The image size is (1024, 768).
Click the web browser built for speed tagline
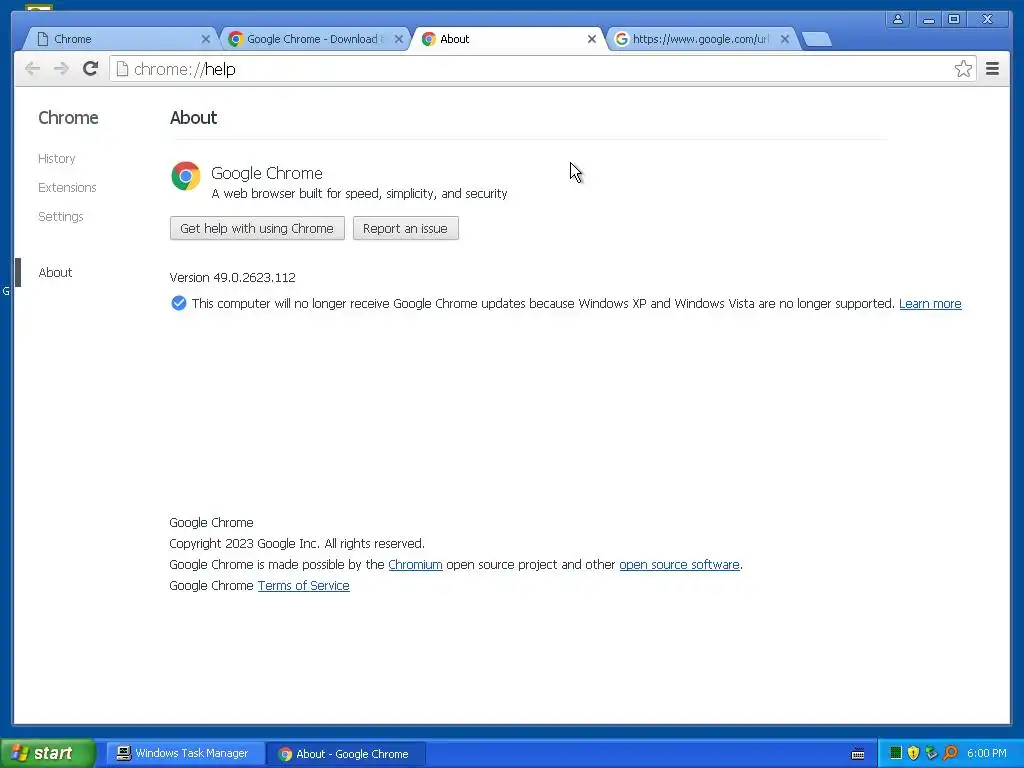click(x=359, y=193)
